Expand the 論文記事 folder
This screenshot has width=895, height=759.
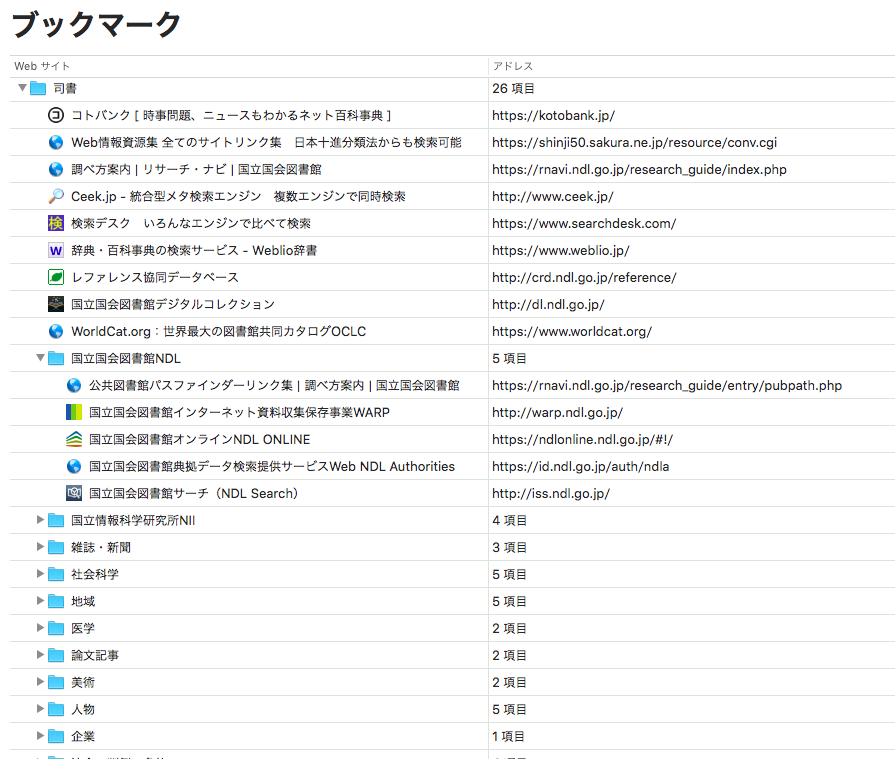(40, 655)
